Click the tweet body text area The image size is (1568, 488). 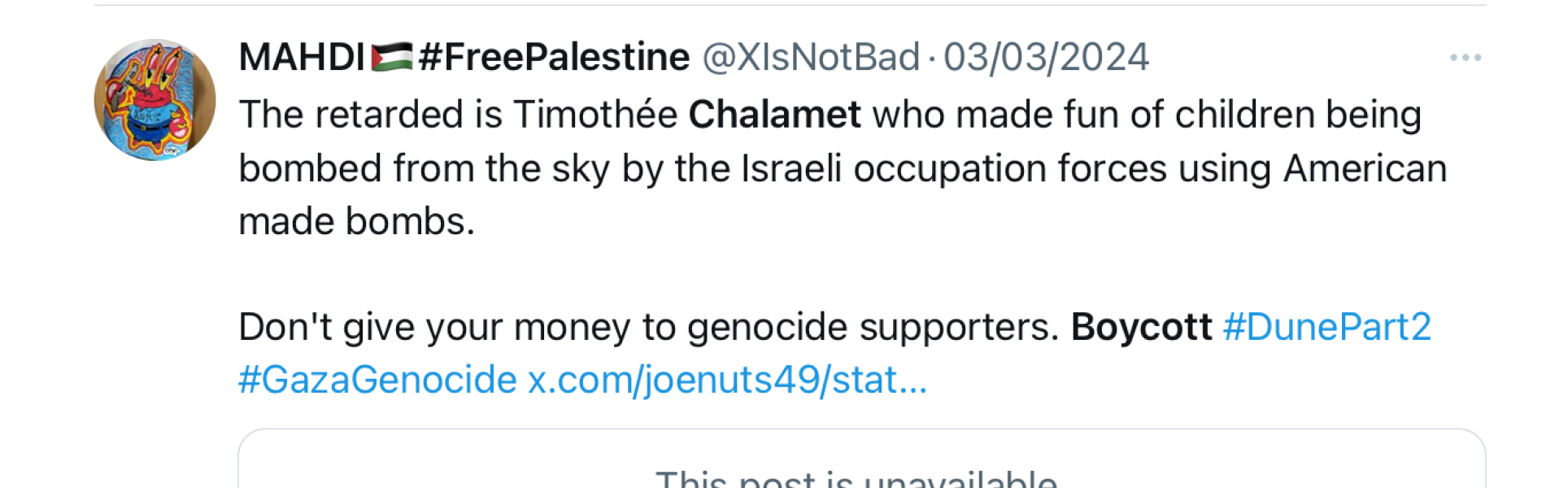click(x=732, y=167)
